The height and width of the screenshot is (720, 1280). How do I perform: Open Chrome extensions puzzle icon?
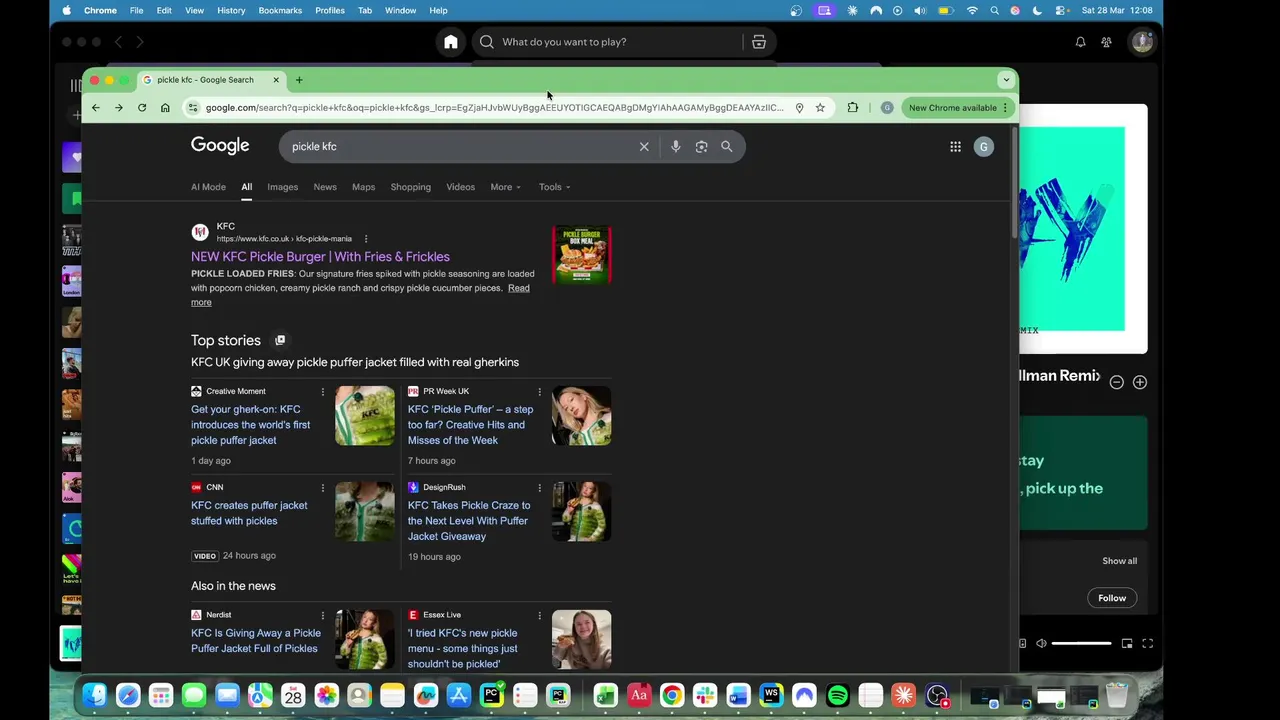(853, 108)
